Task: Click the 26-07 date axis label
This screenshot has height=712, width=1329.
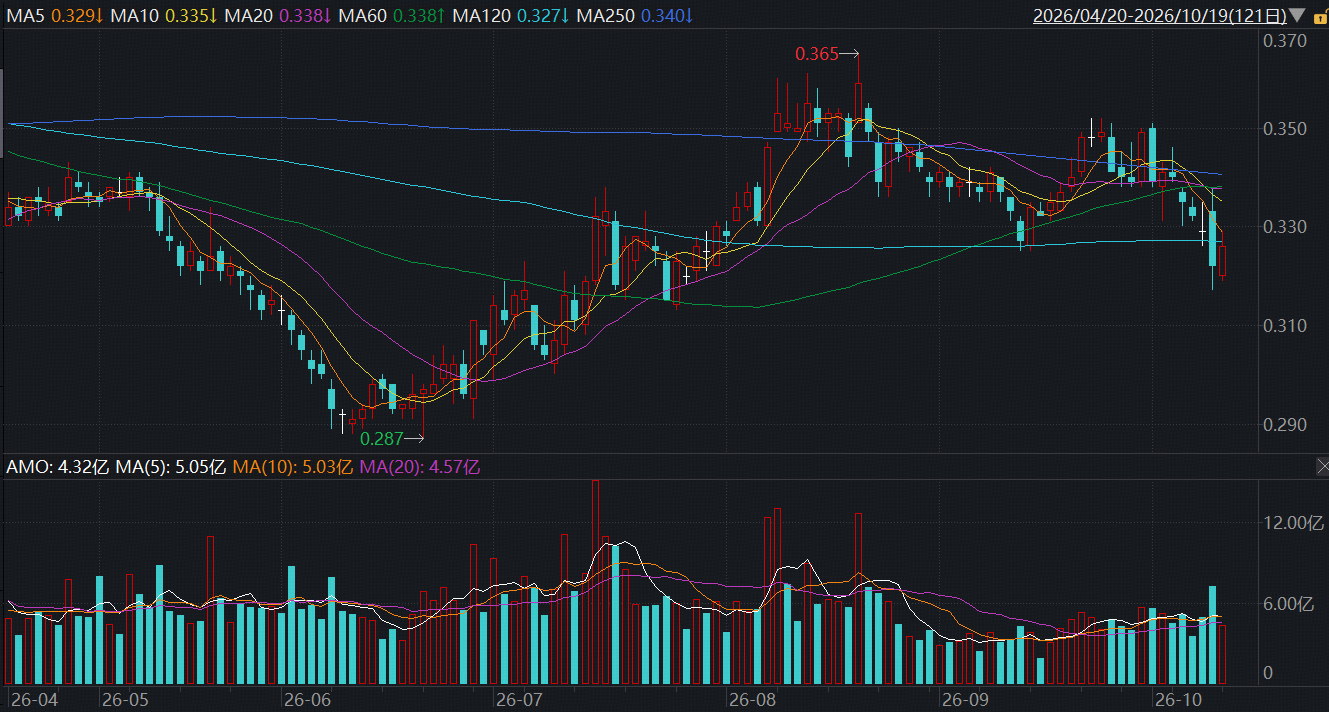Action: [x=519, y=698]
